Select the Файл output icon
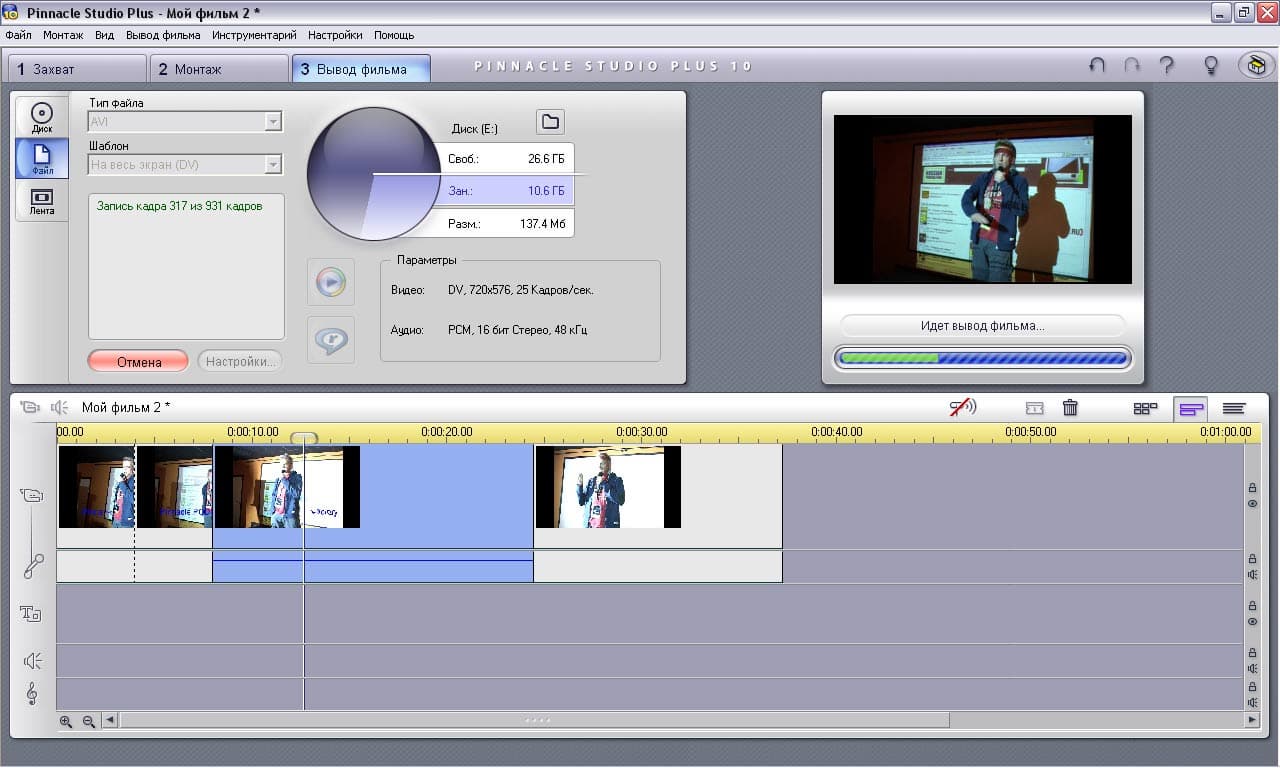This screenshot has width=1280, height=768. pos(42,159)
